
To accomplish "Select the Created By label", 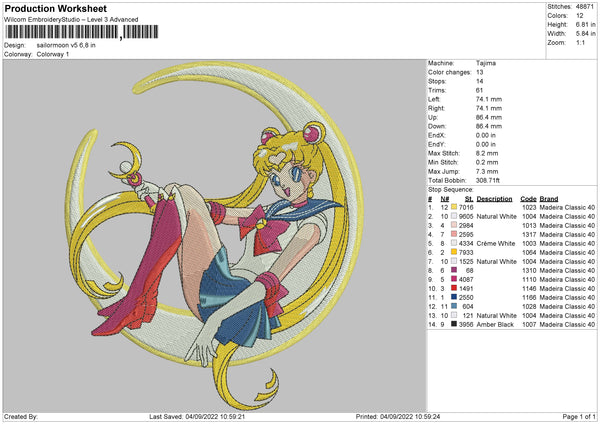I will click(x=21, y=416).
